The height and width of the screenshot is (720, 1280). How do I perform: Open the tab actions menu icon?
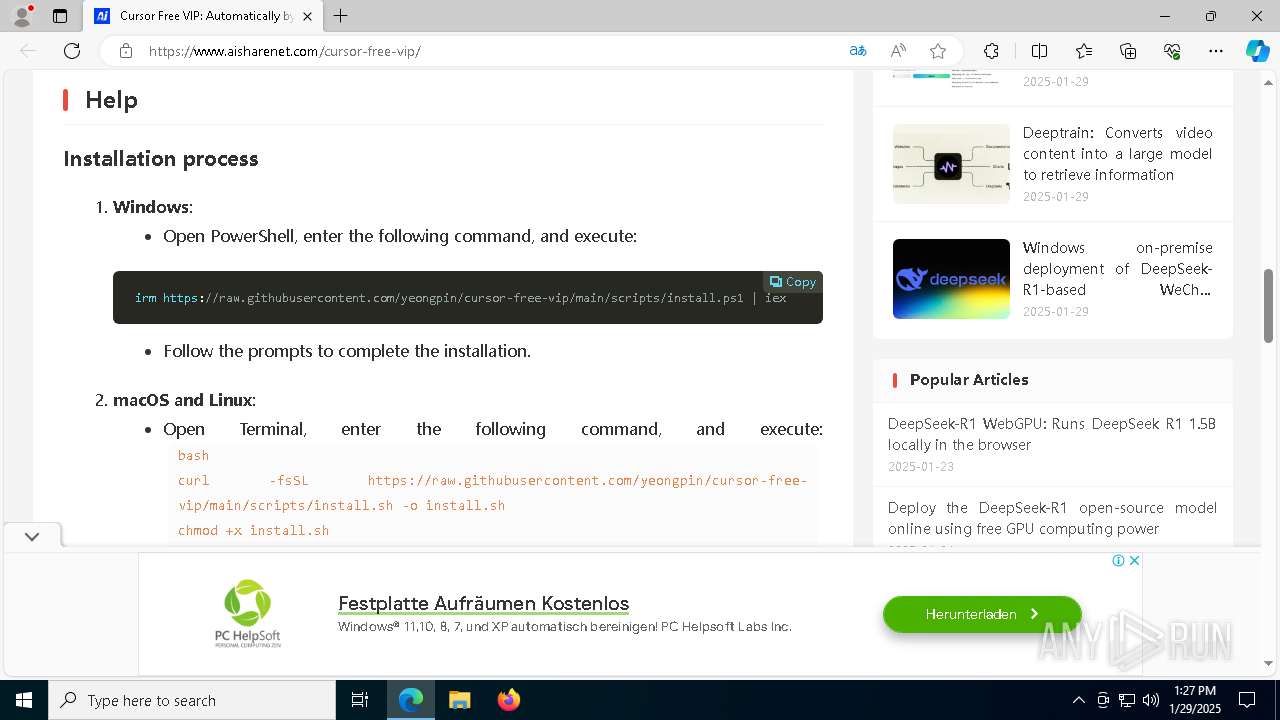click(60, 16)
